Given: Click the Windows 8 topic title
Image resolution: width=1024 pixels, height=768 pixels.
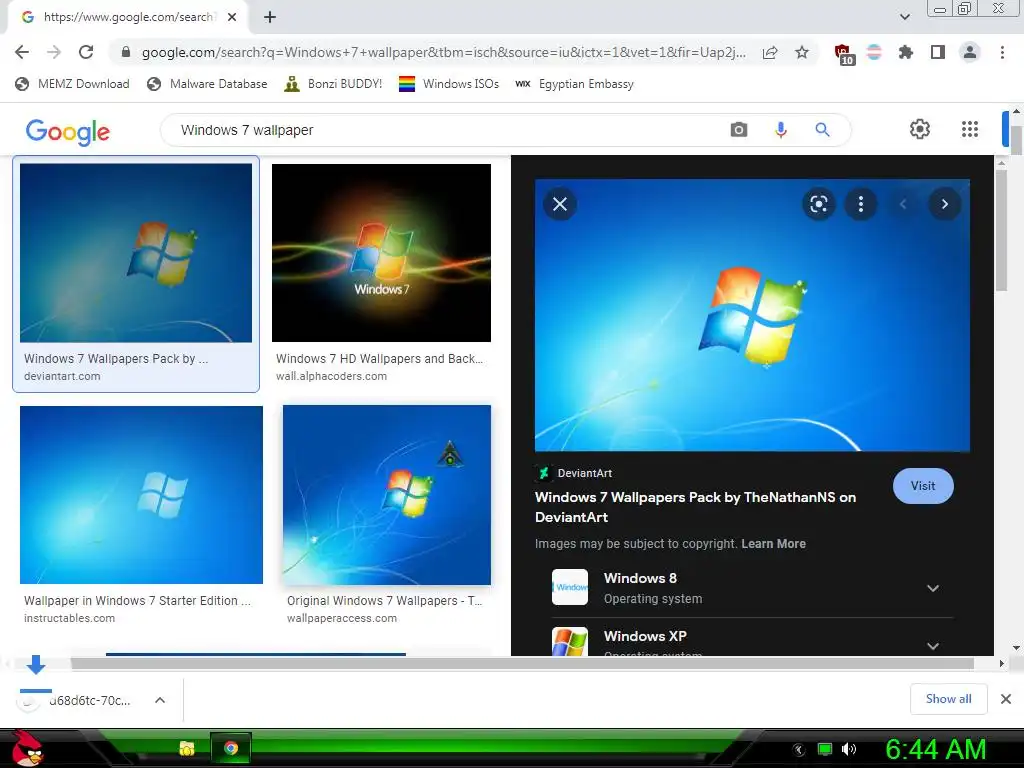Looking at the screenshot, I should pos(640,578).
